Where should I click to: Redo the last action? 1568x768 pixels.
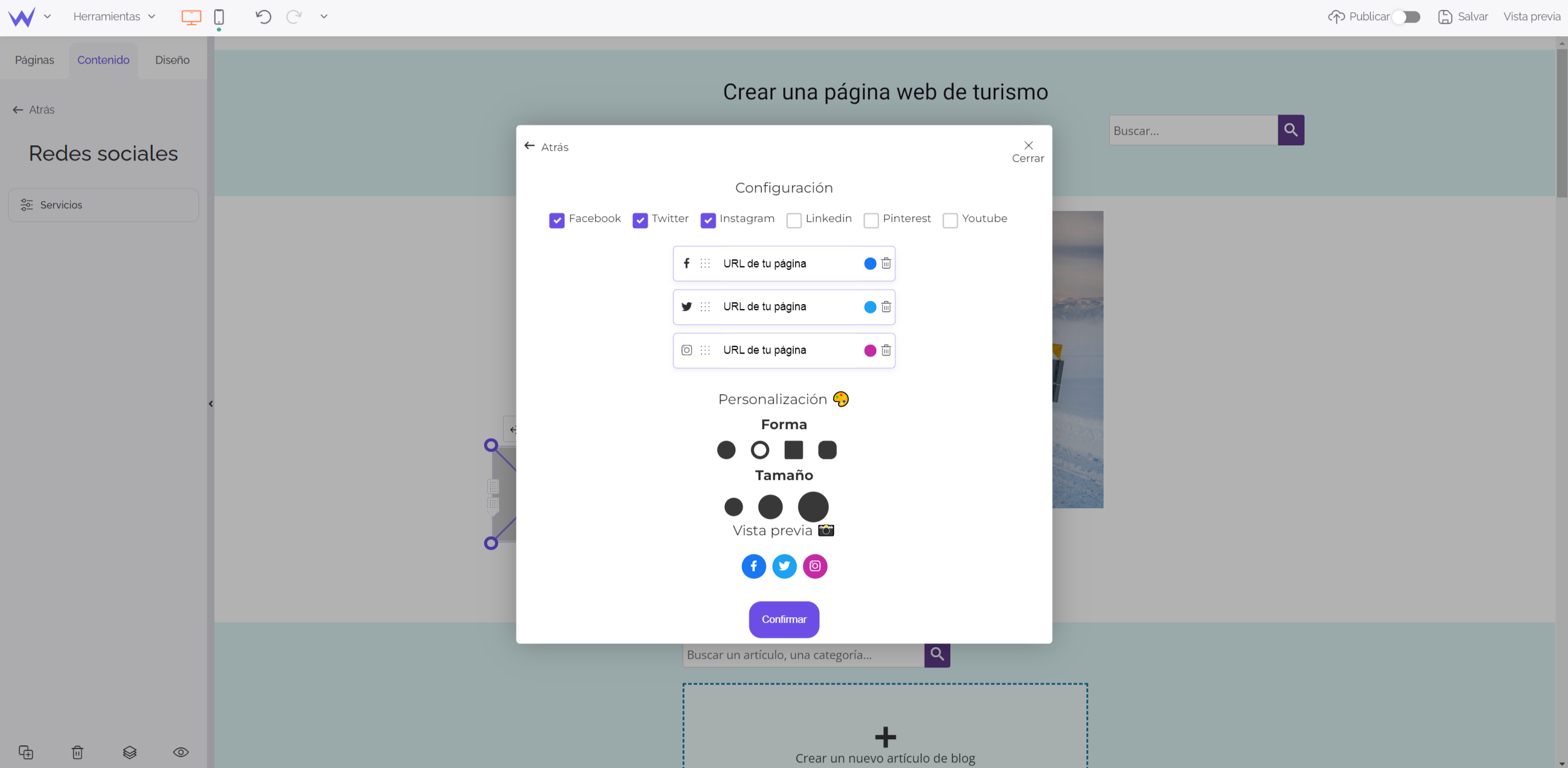pyautogui.click(x=294, y=17)
